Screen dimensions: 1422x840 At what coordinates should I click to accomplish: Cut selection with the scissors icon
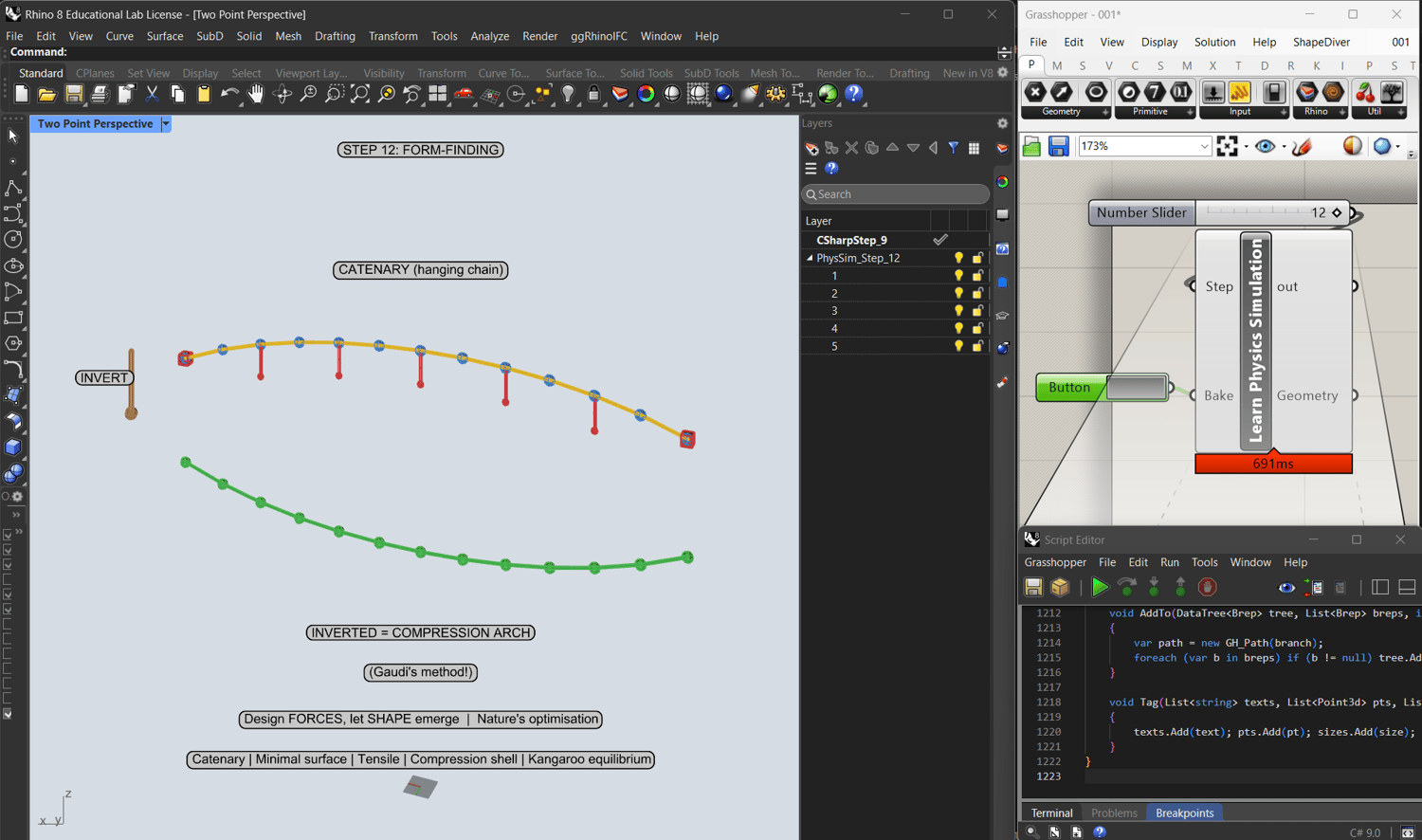pos(152,94)
